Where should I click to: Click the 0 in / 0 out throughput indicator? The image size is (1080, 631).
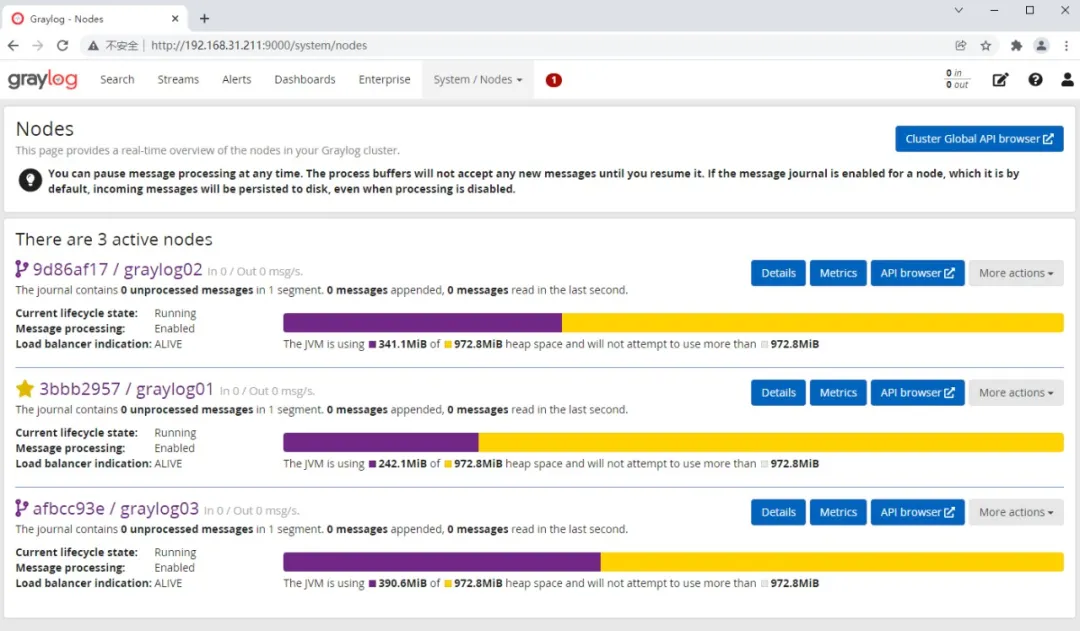(x=957, y=79)
